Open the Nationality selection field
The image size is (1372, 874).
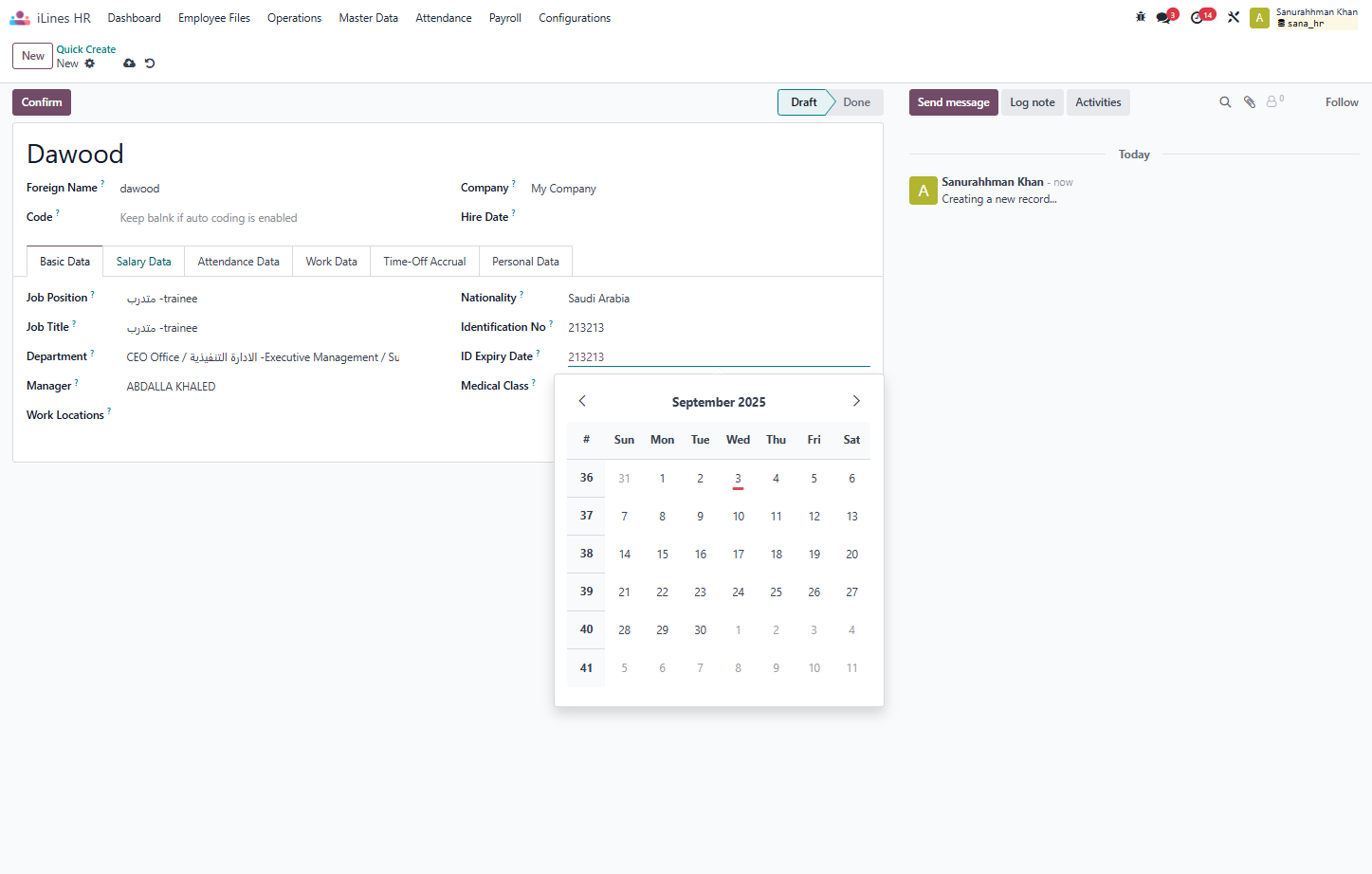(x=719, y=299)
